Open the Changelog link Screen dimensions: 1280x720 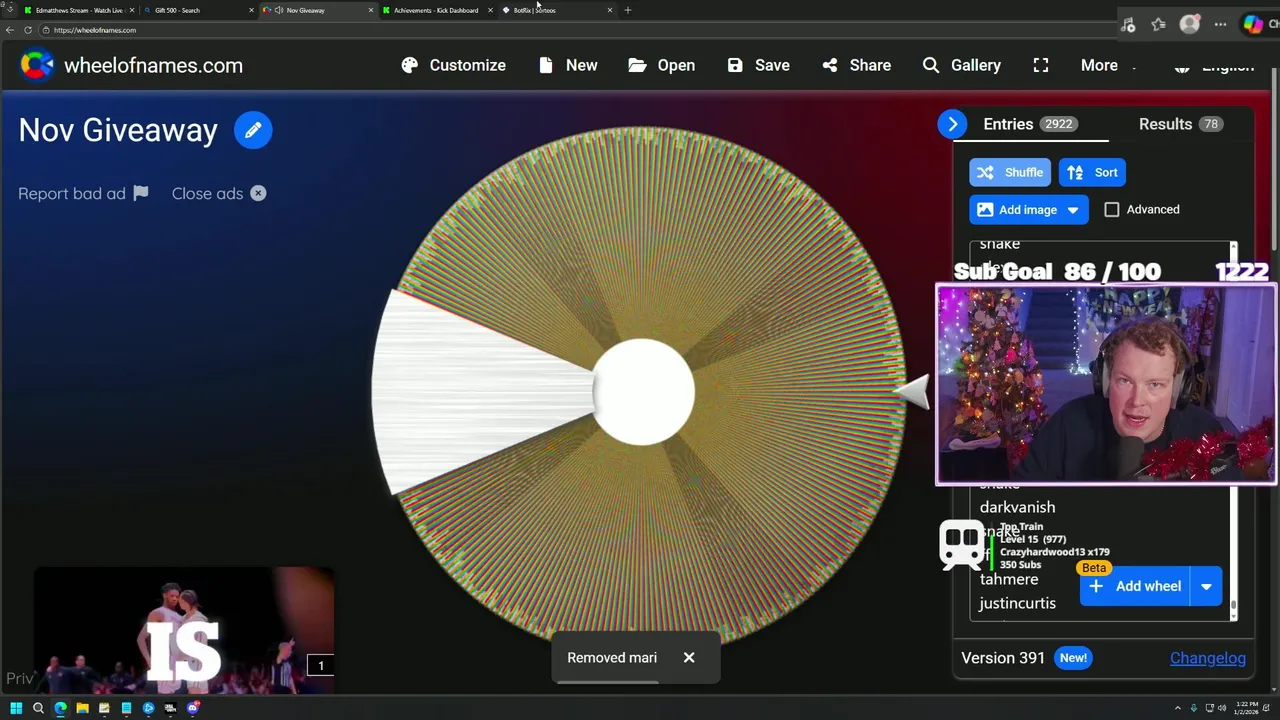(1208, 658)
